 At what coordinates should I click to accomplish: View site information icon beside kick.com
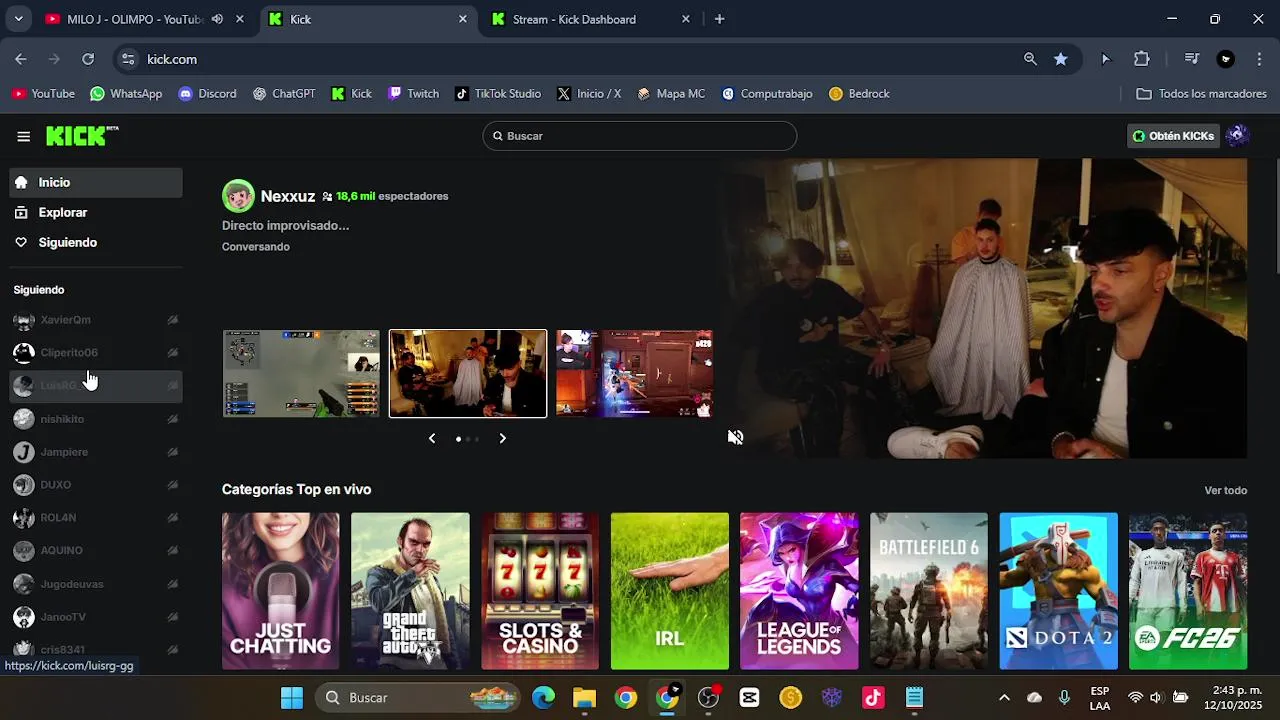pos(128,59)
